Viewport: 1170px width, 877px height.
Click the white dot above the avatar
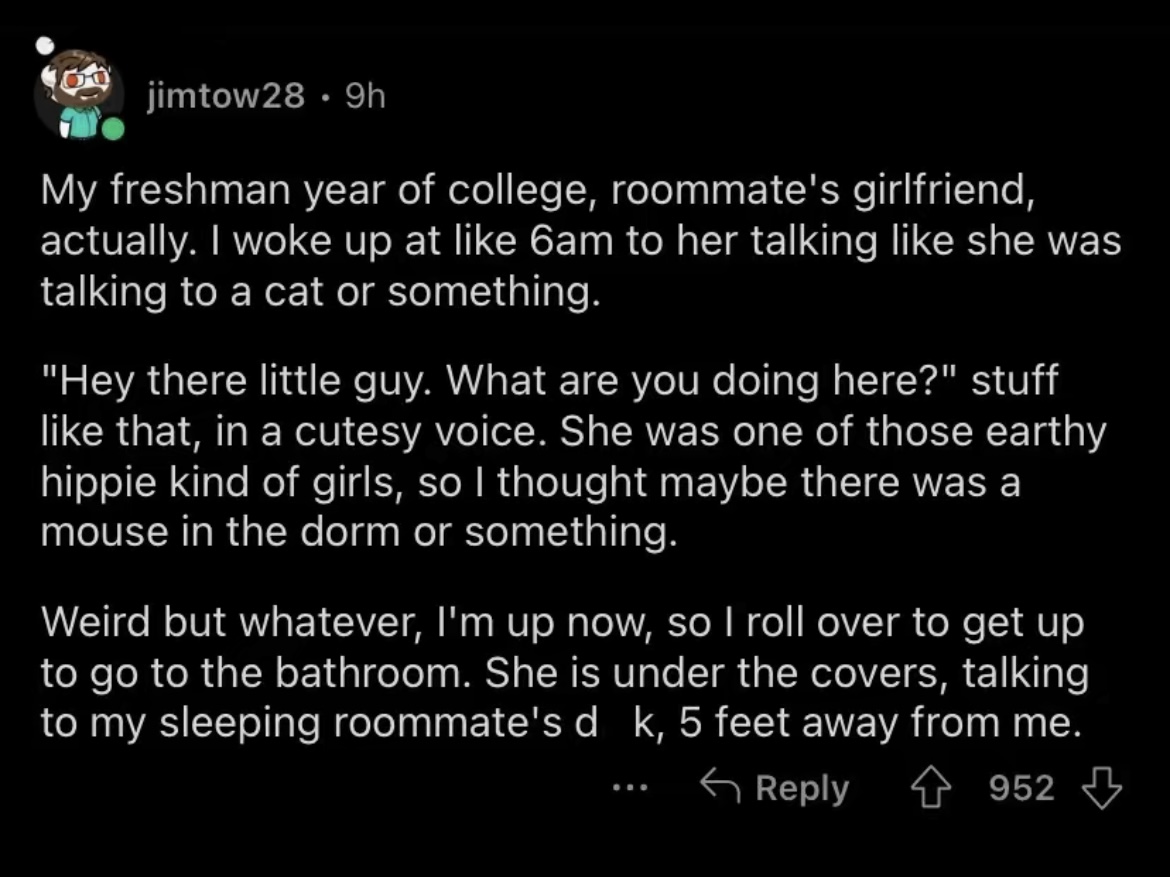pos(46,46)
